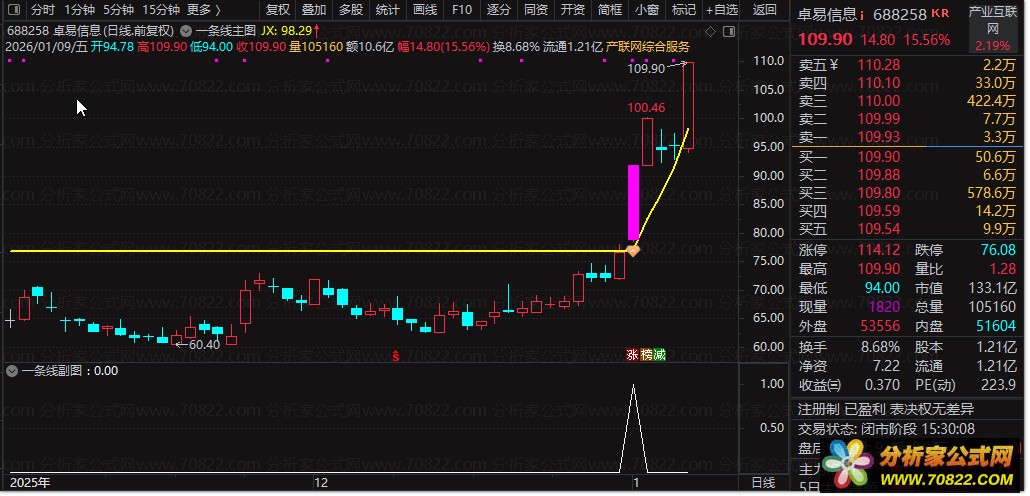Viewport: 1030px width, 496px height.
Task: Open the 分时 intraday view
Action: pos(43,10)
